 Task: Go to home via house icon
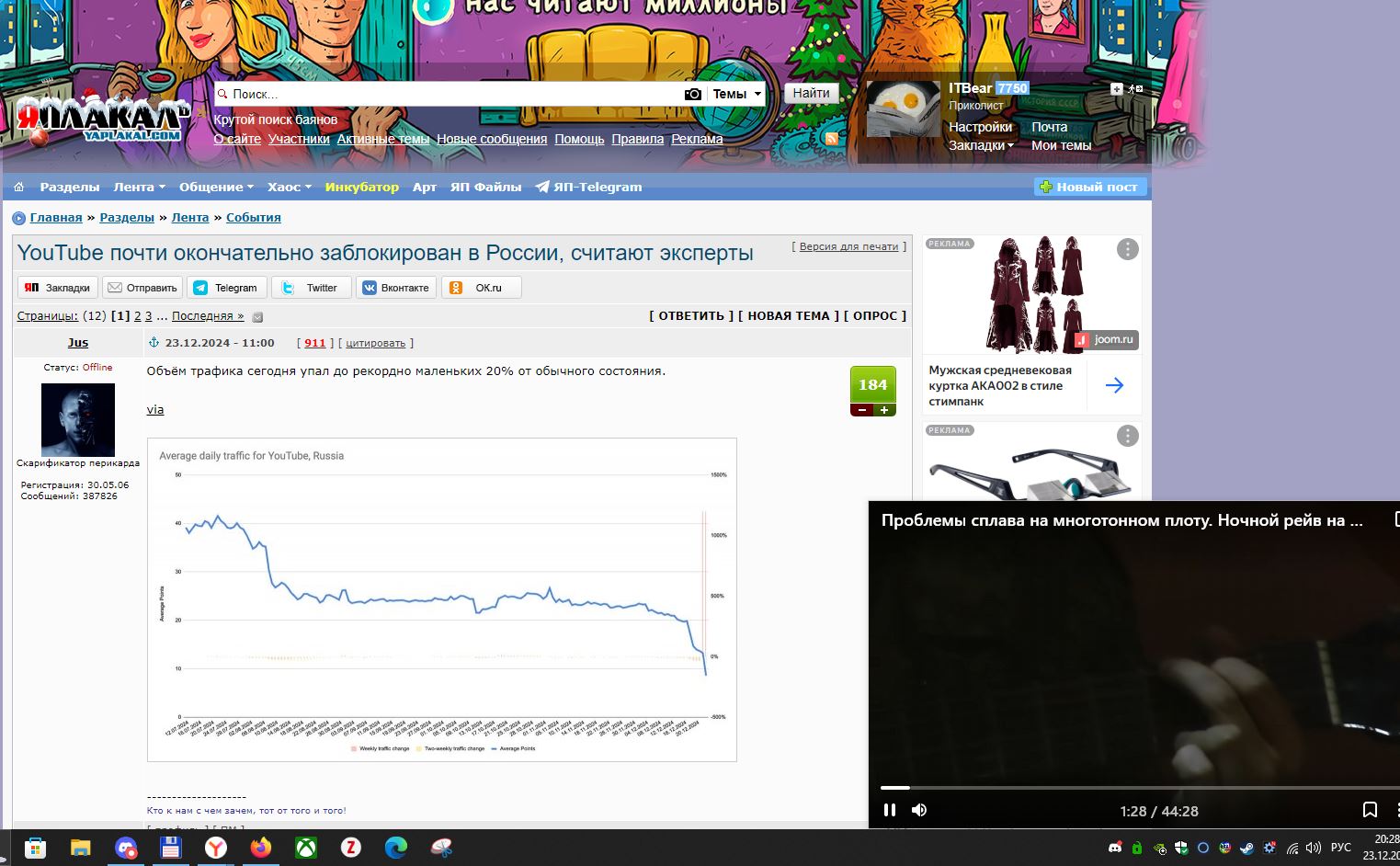pos(18,187)
